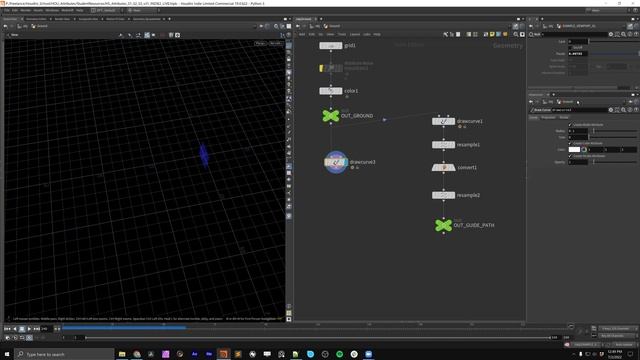
Task: Select the color1 node
Action: click(331, 91)
